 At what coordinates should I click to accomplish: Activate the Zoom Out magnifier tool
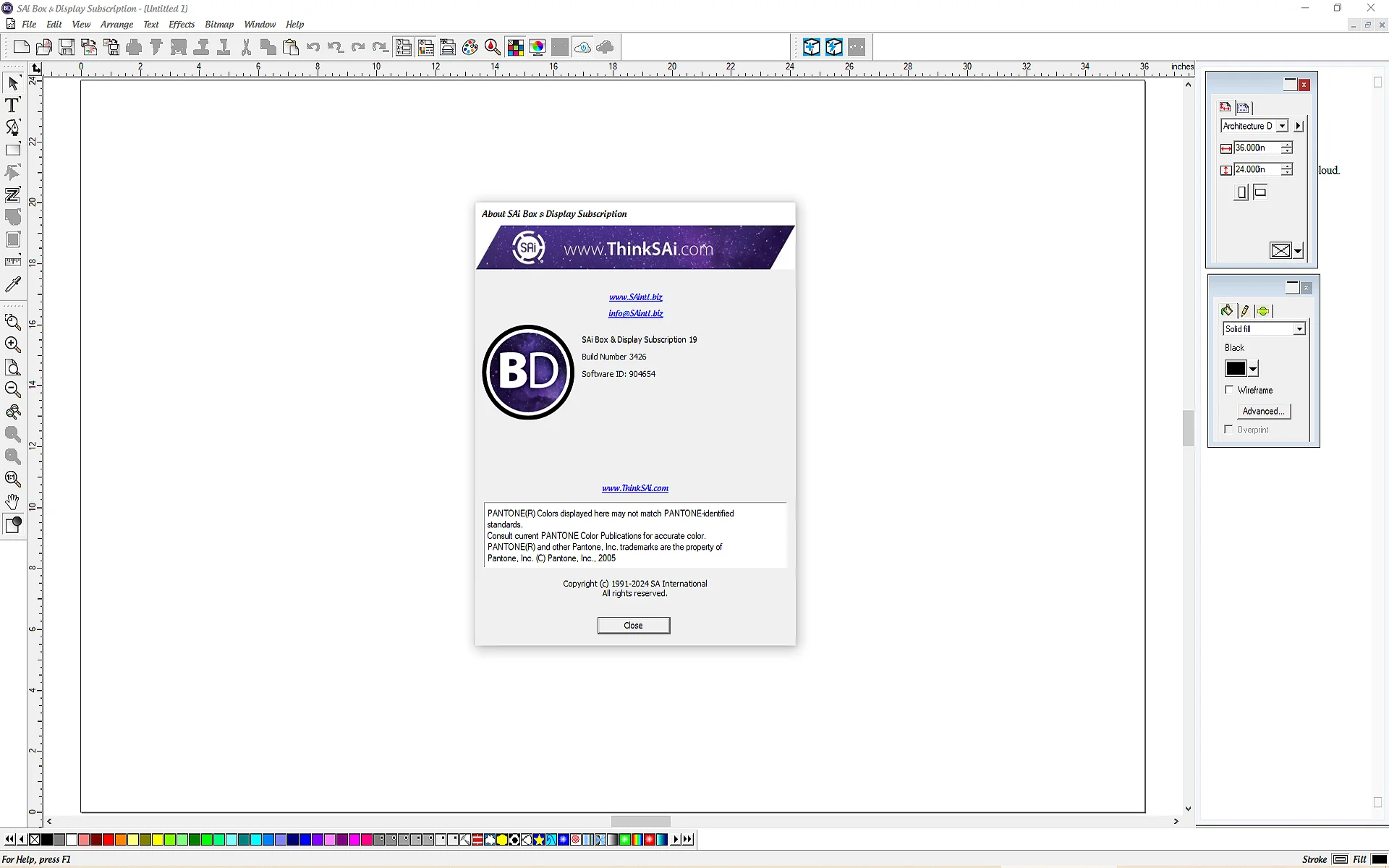(x=13, y=390)
